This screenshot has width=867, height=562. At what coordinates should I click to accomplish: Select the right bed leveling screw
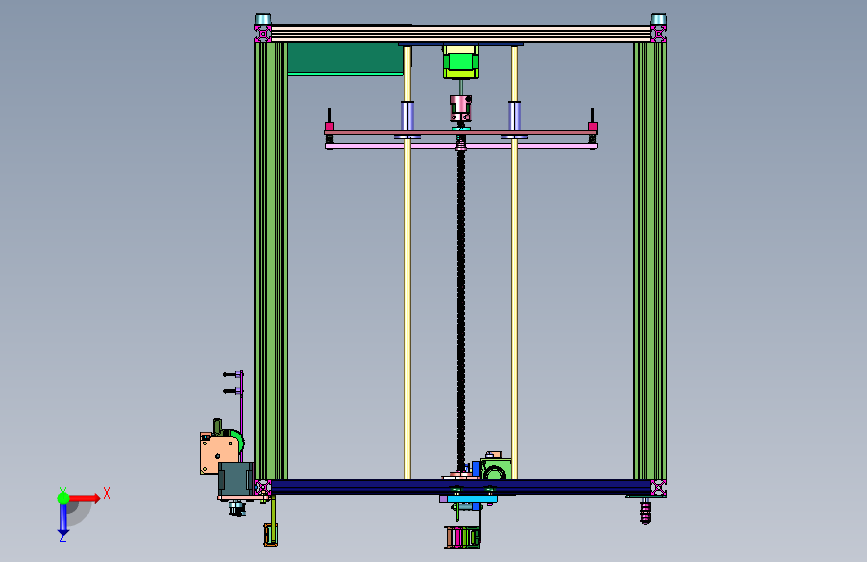(x=593, y=121)
